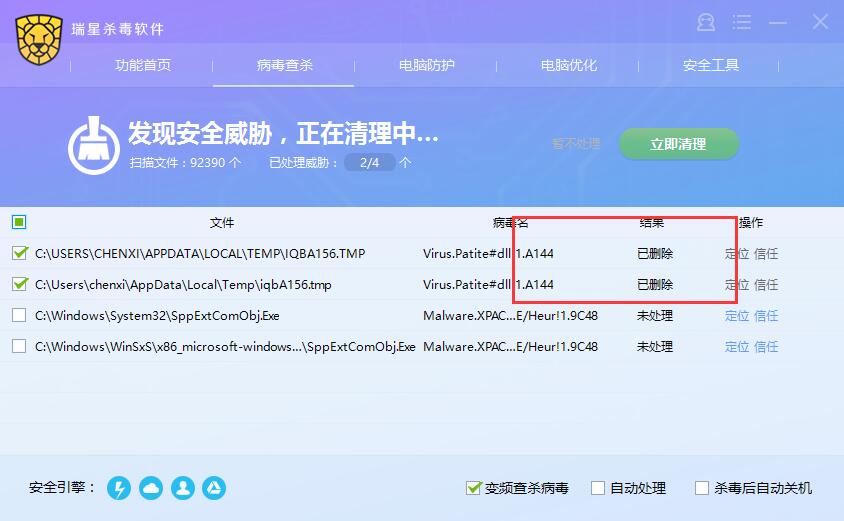Click the broom cleaning status icon
The image size is (844, 521).
click(x=94, y=145)
